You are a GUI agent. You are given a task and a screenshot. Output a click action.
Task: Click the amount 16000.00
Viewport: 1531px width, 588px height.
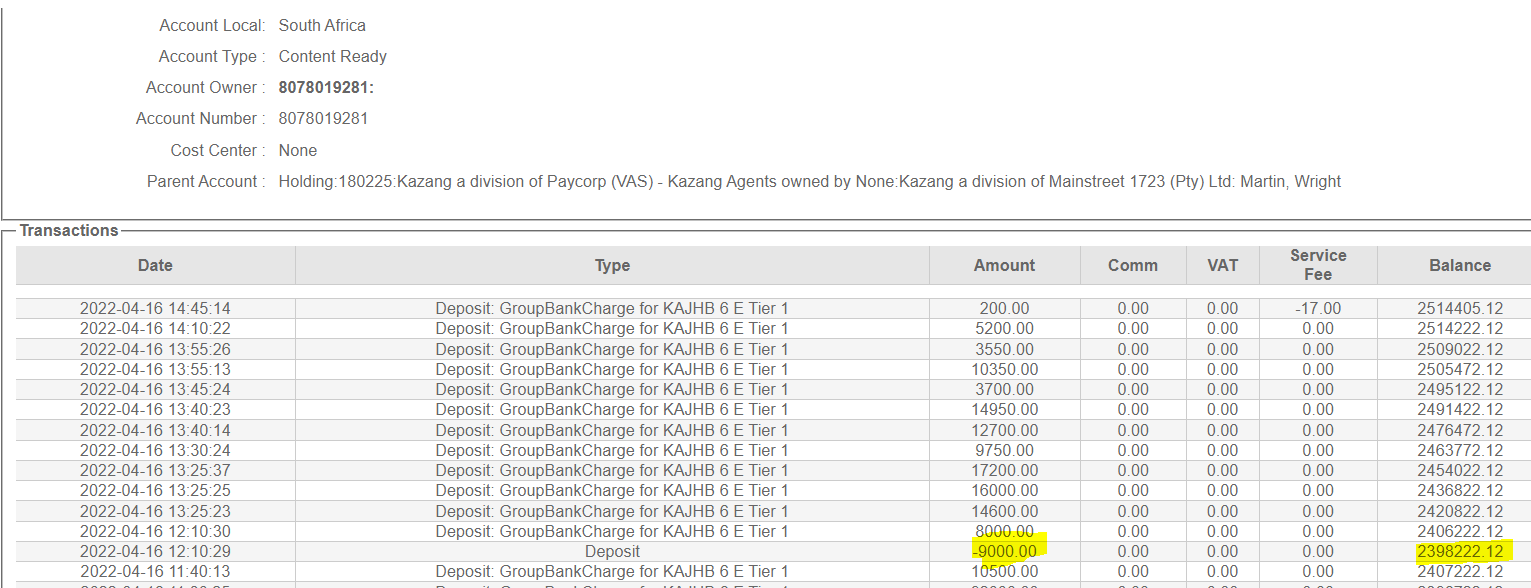pos(1004,491)
